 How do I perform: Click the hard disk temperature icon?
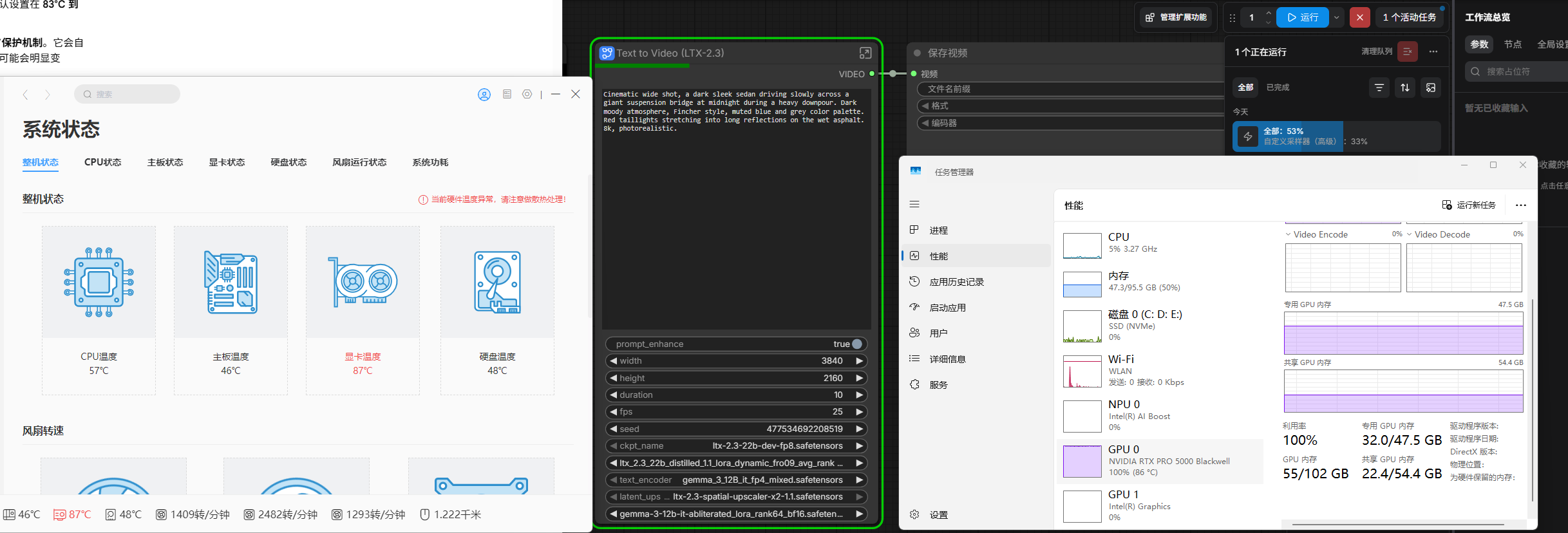(497, 282)
